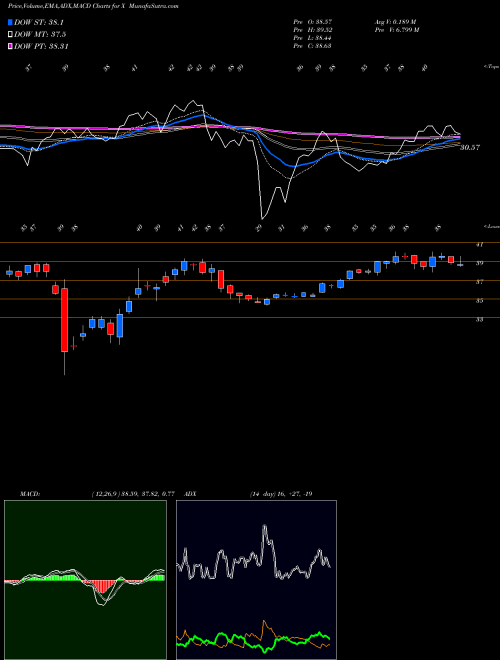
Task: Click the white DOW MT legend swatch
Action: coord(10,34)
